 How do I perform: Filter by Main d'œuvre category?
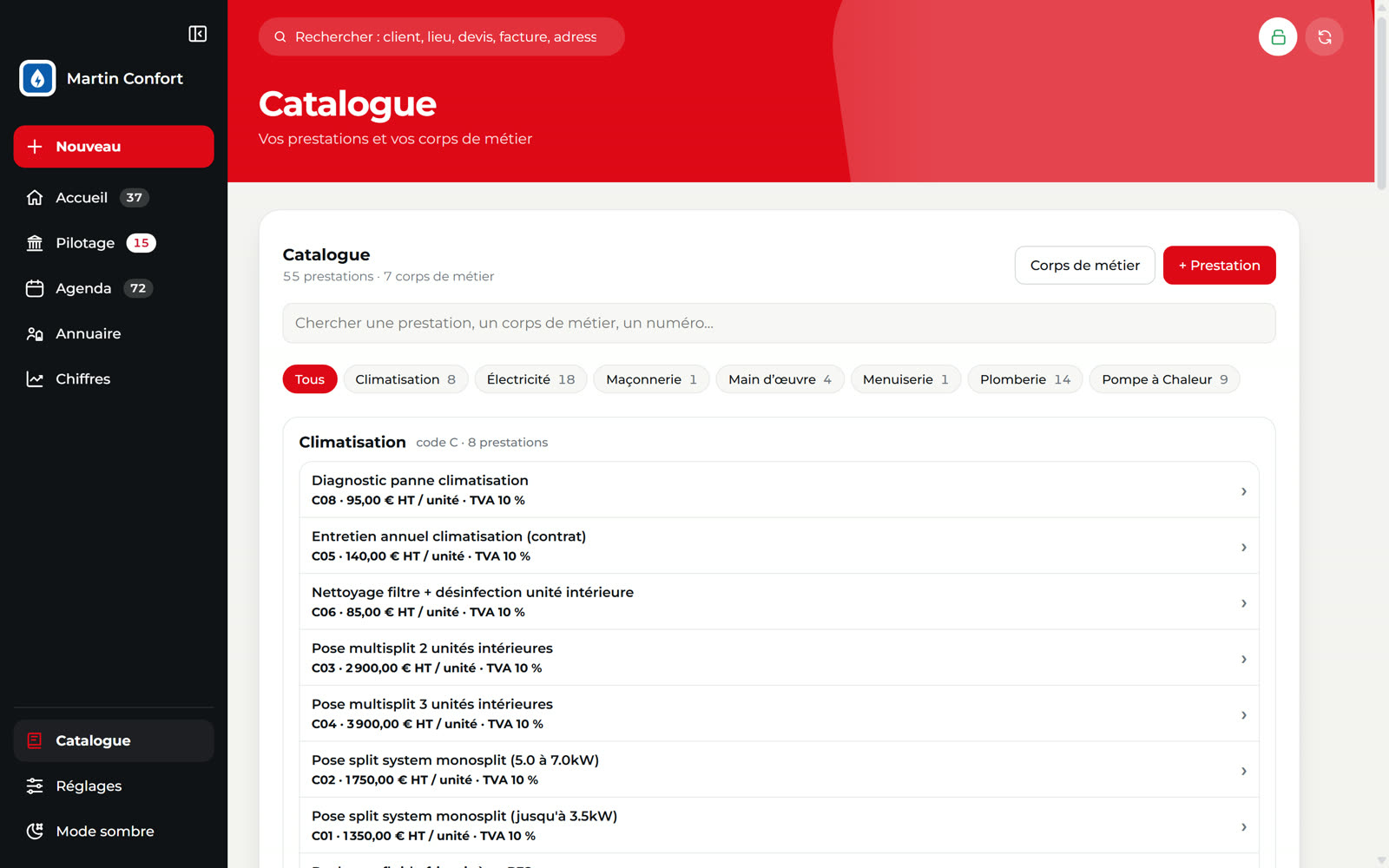coord(780,379)
